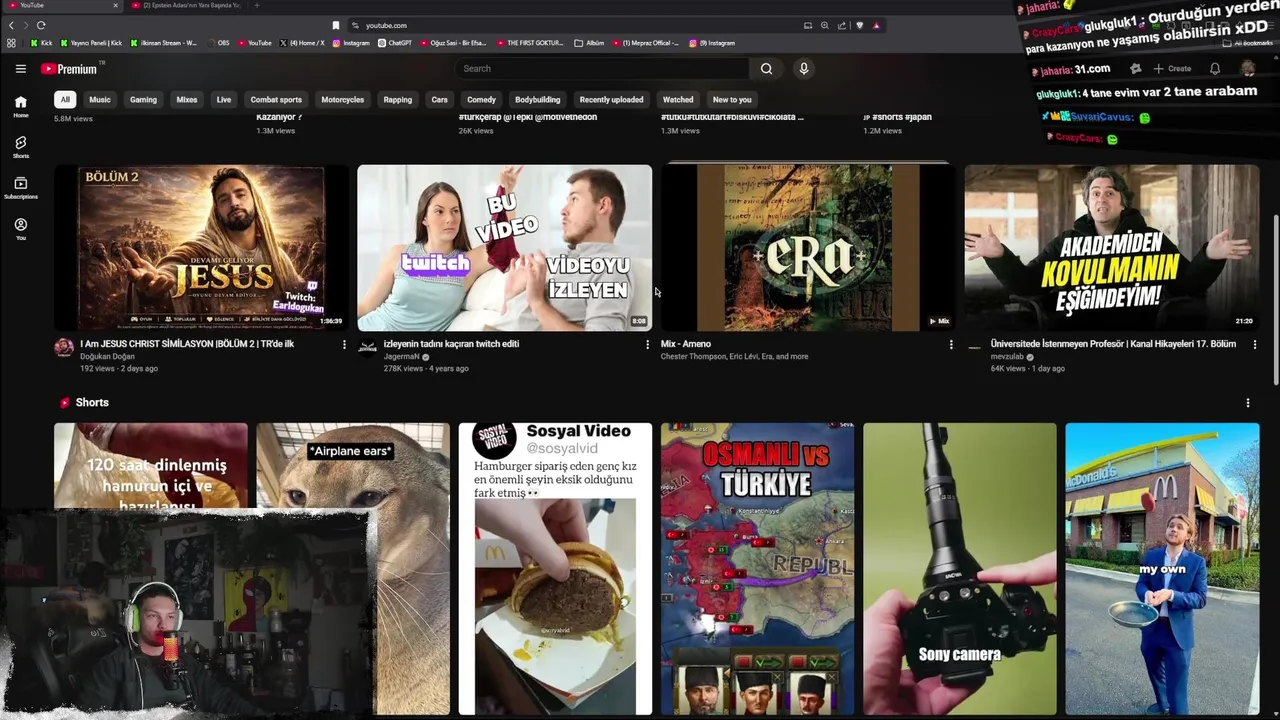This screenshot has height=720, width=1280.
Task: Open the All Bookmarks folder
Action: [x=1248, y=43]
